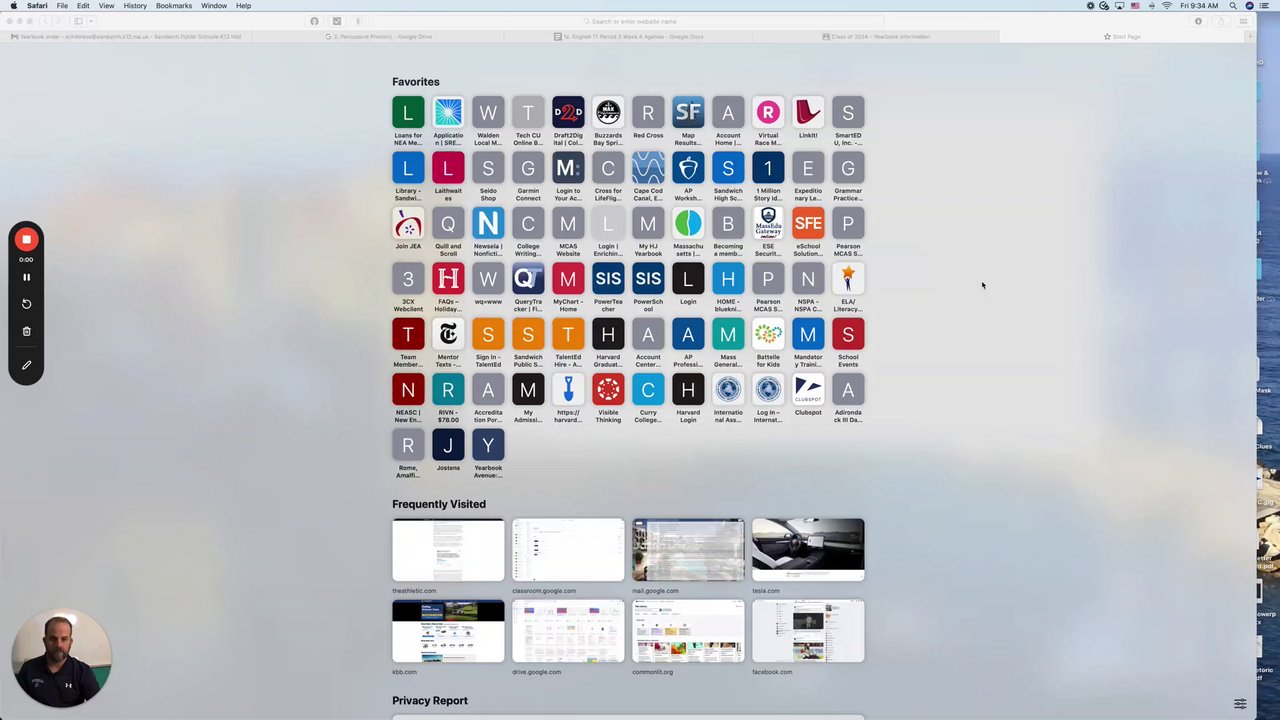1280x720 pixels.
Task: Open the Curry College favorite
Action: (648, 390)
